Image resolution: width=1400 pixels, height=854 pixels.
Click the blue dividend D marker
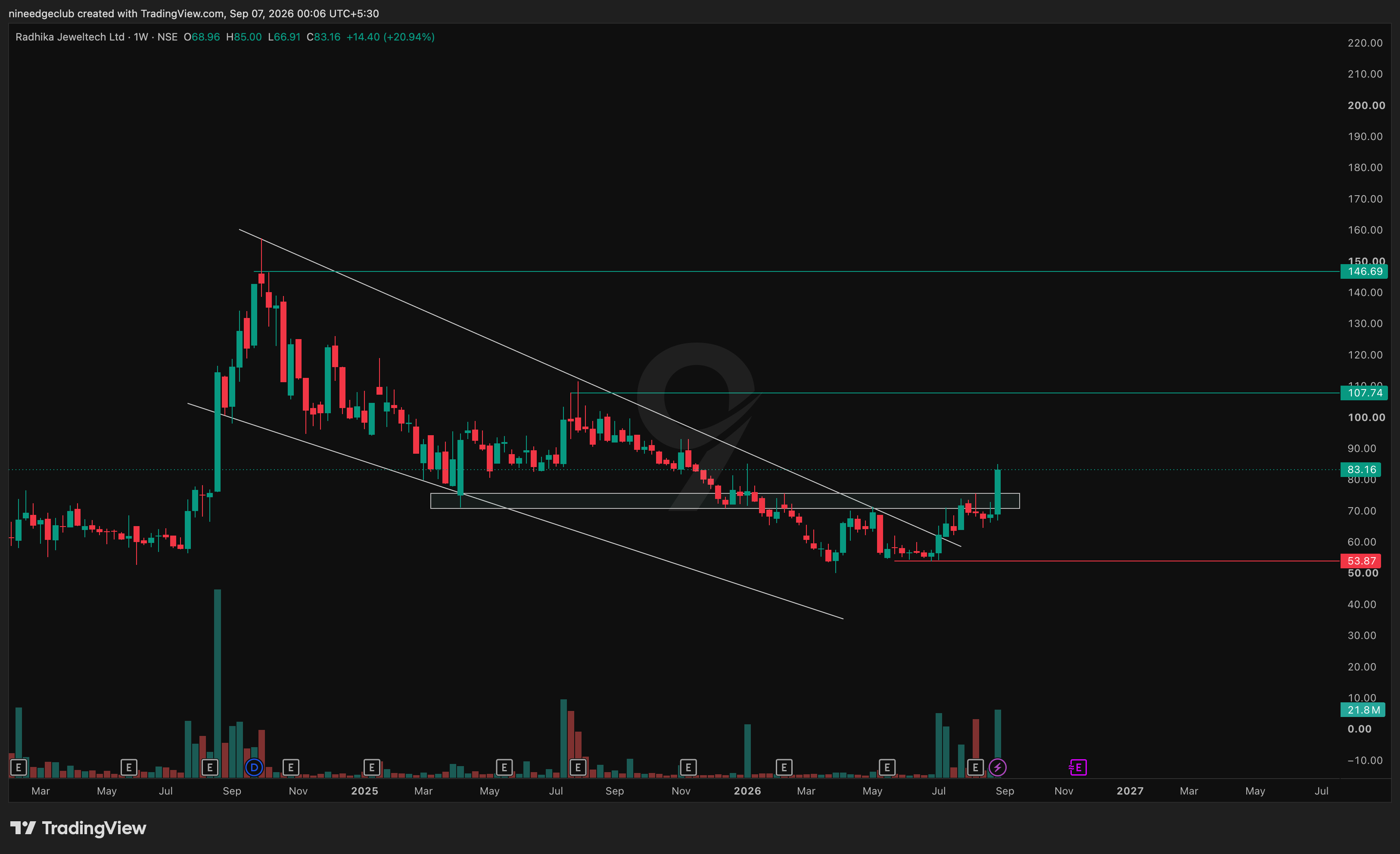[x=254, y=768]
